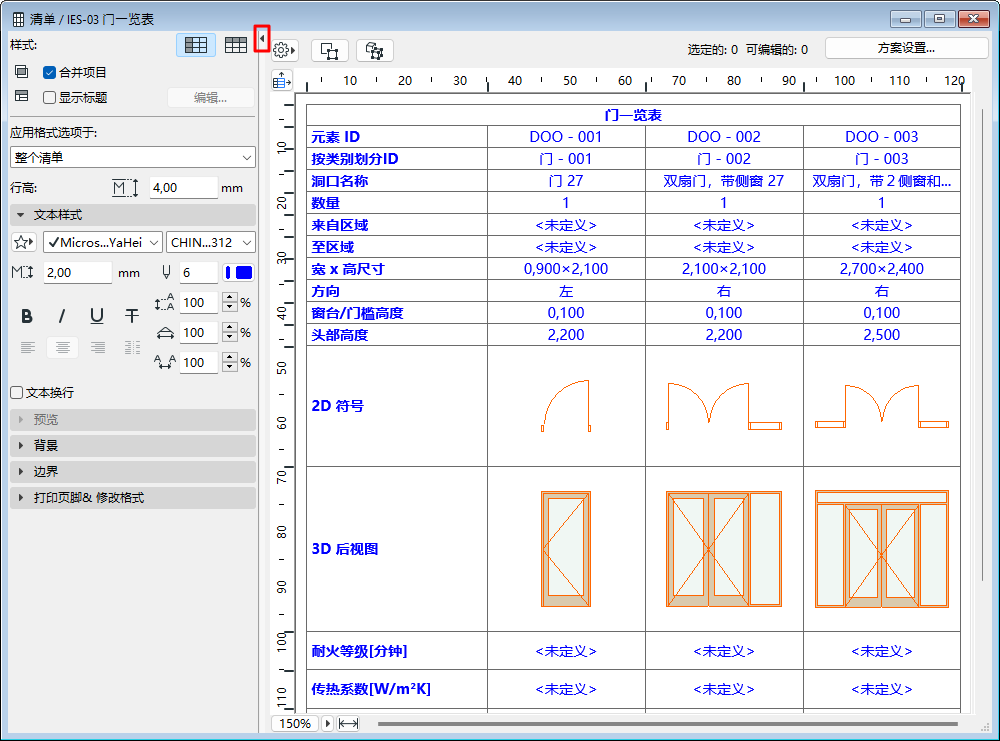This screenshot has width=1000, height=741.
Task: Toggle Underline text formatting
Action: coord(97,316)
